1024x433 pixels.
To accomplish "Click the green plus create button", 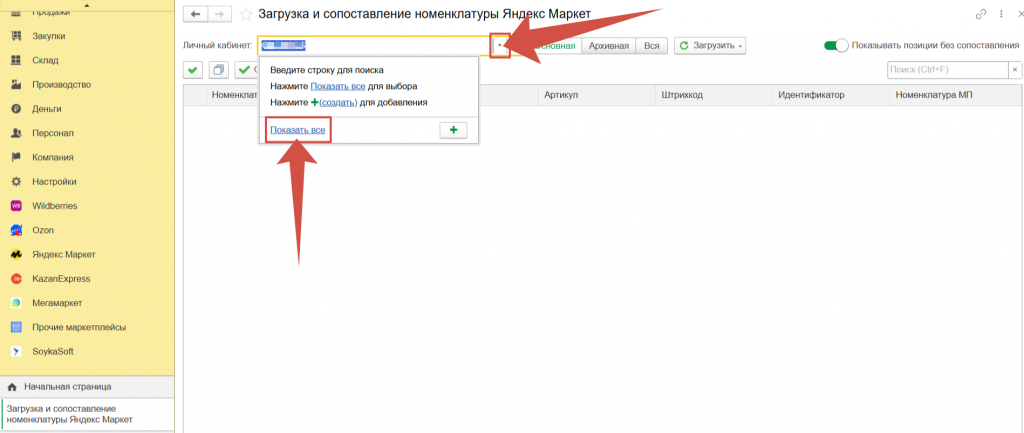I will click(x=453, y=131).
